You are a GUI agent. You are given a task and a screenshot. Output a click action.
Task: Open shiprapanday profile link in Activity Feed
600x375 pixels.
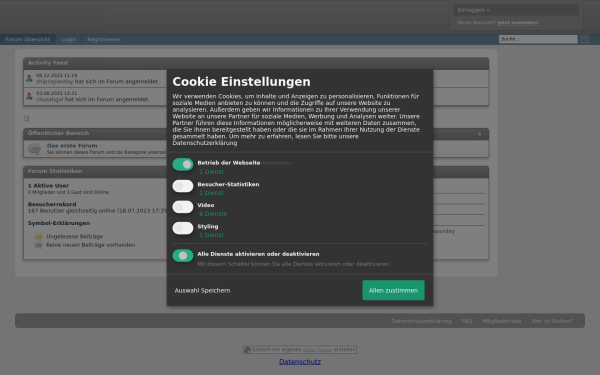pyautogui.click(x=54, y=82)
